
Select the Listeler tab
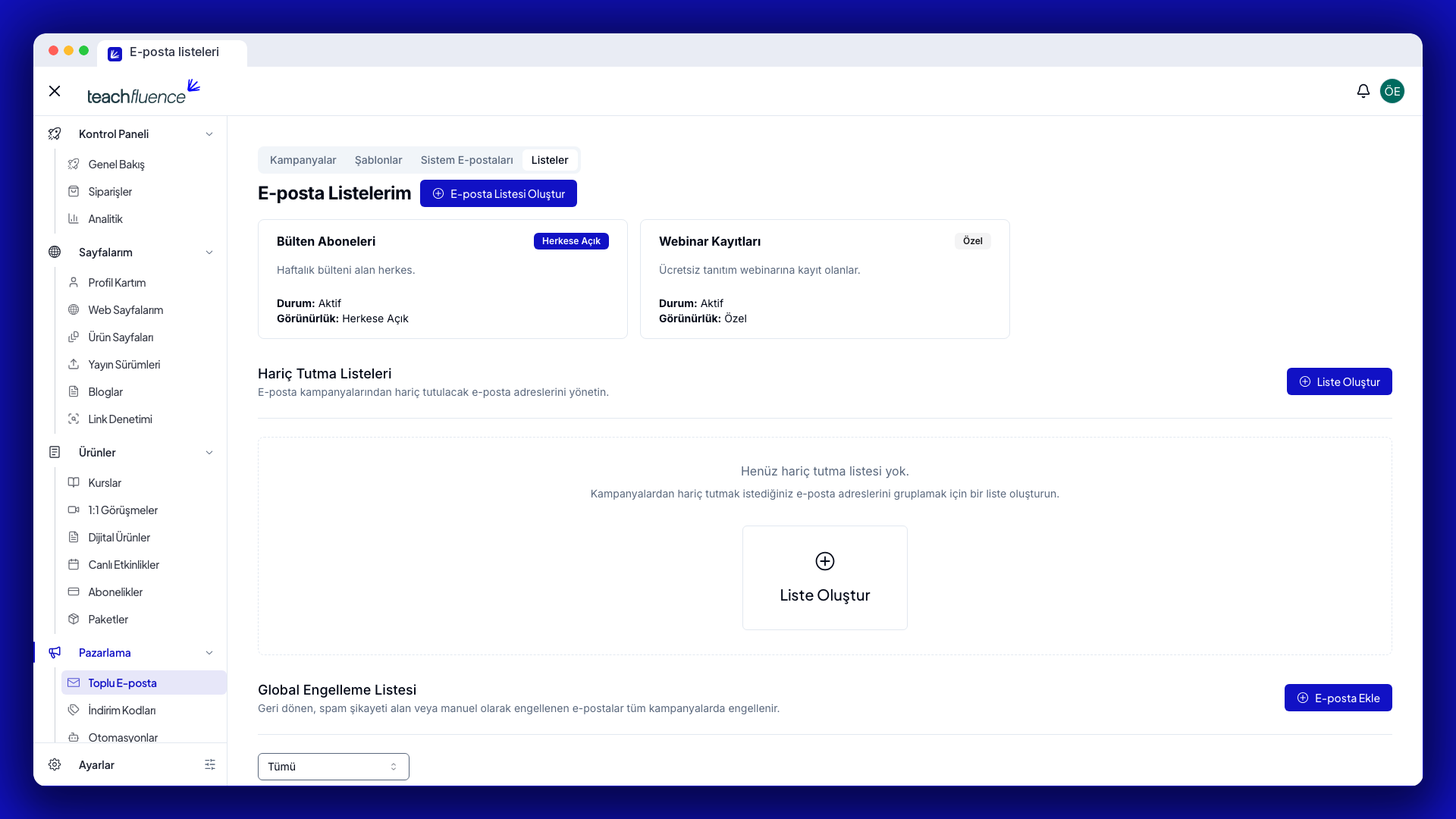point(550,160)
